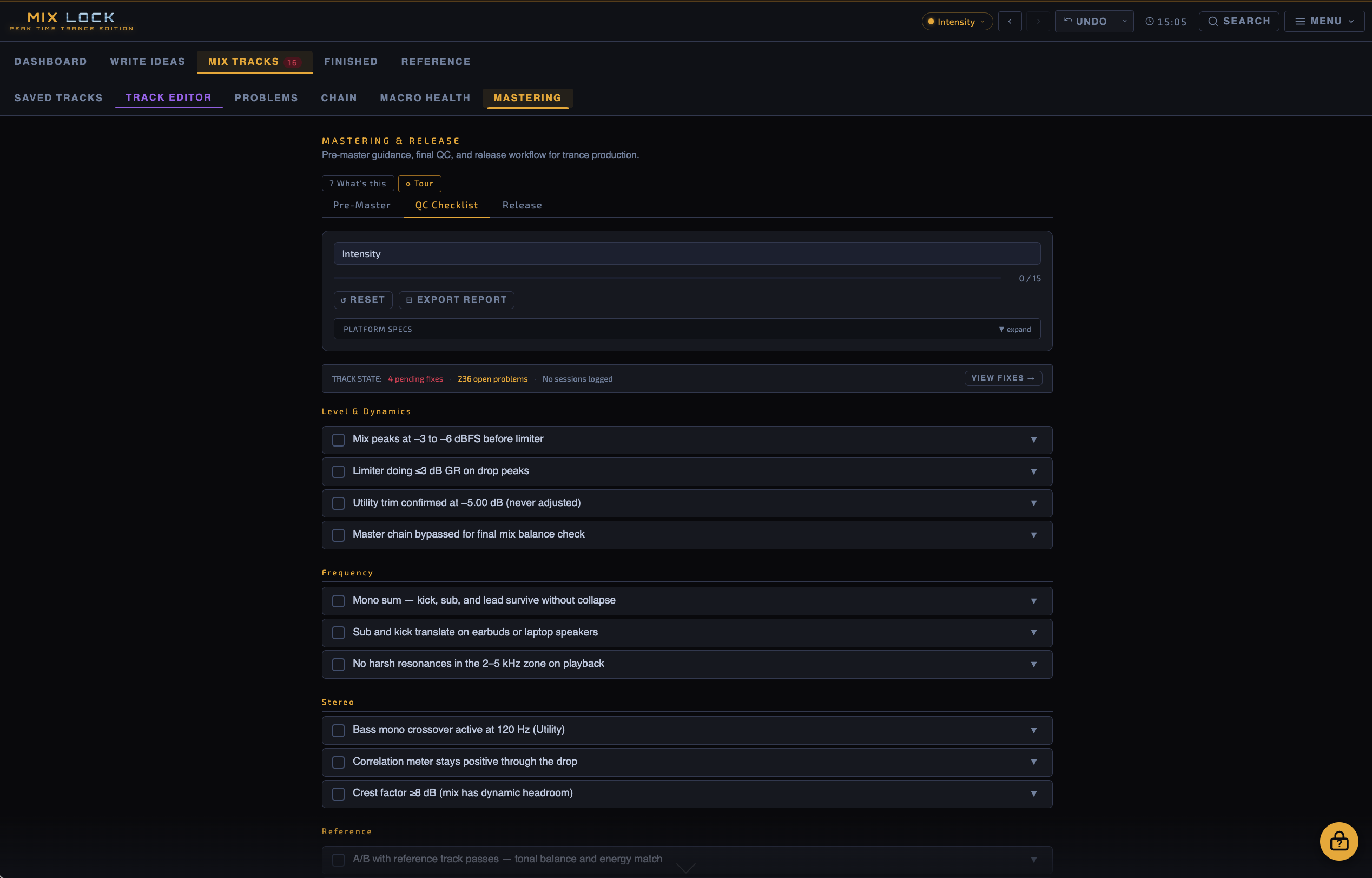Click the forward navigation arrow icon
The width and height of the screenshot is (1372, 878).
click(1038, 22)
